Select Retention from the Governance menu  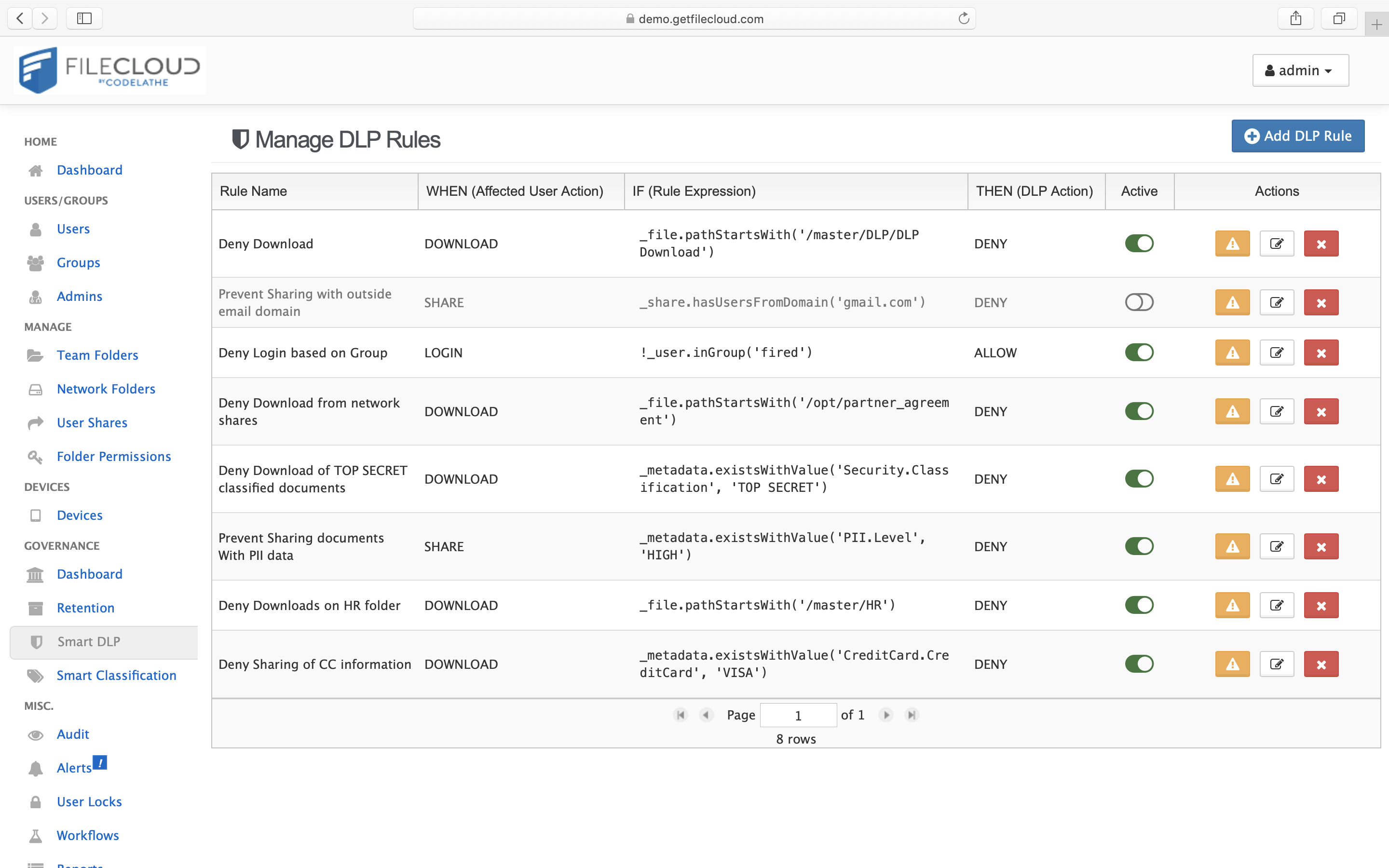[x=85, y=608]
